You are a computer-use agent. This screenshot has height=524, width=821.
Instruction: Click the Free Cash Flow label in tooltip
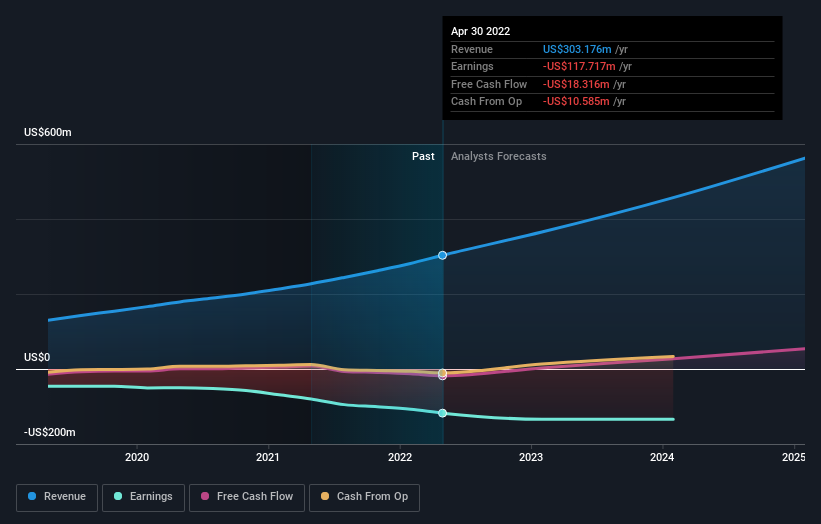pos(489,84)
